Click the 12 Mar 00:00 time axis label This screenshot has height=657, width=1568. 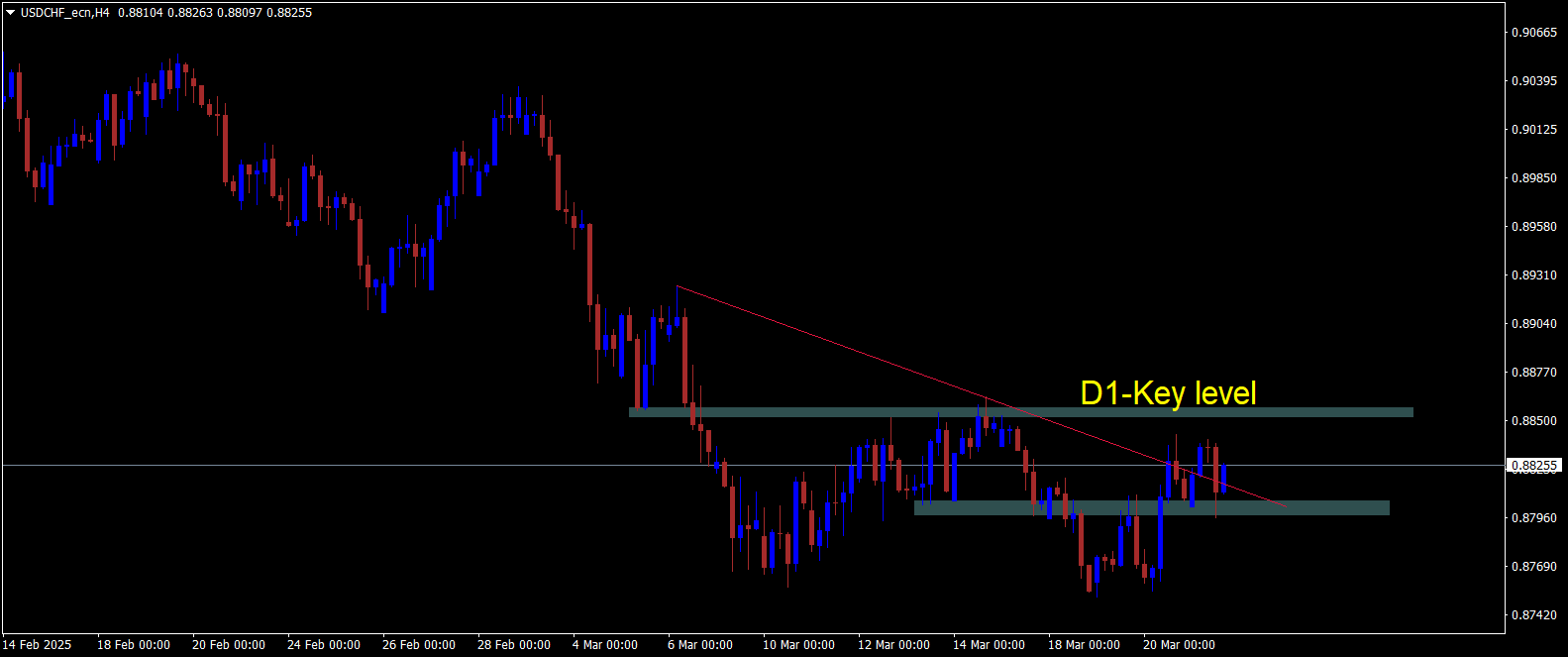click(x=893, y=645)
